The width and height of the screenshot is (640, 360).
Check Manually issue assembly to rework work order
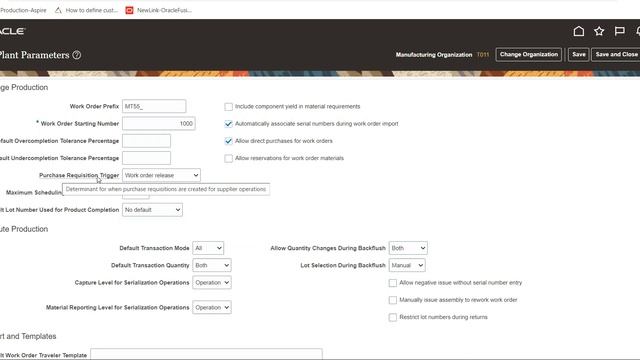coord(393,300)
